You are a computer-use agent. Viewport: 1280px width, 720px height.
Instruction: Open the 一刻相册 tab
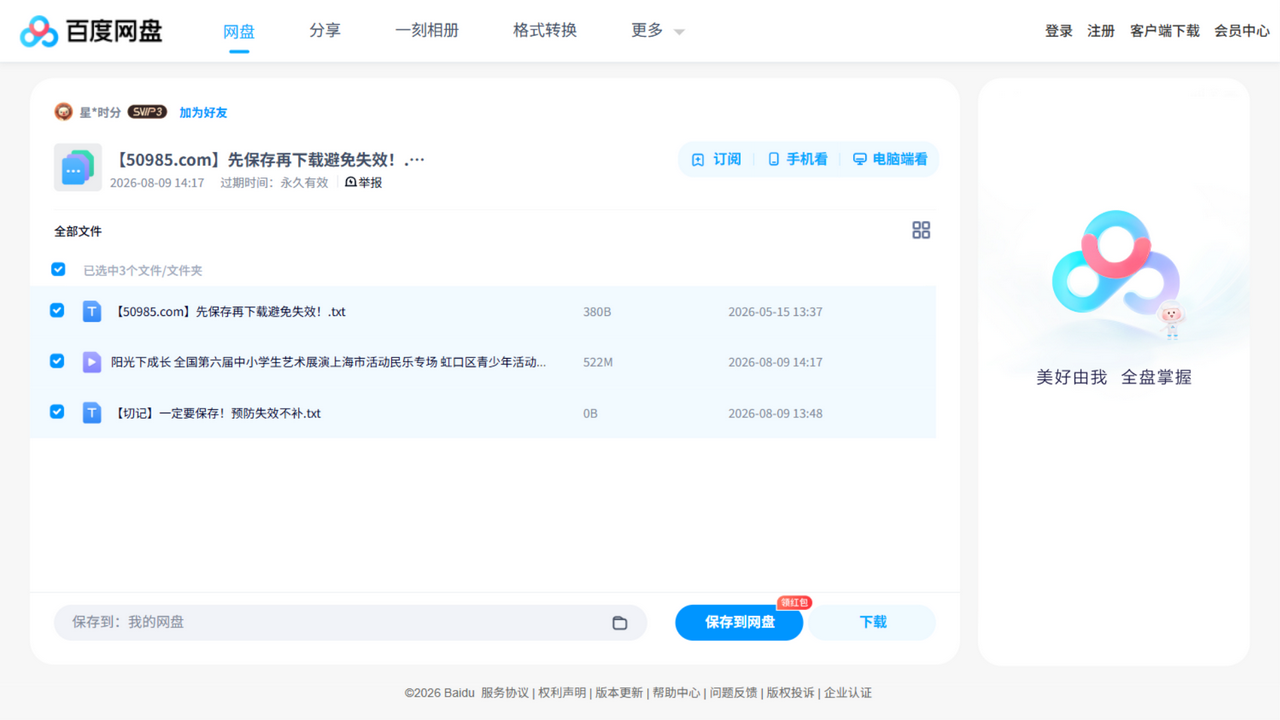pos(427,31)
